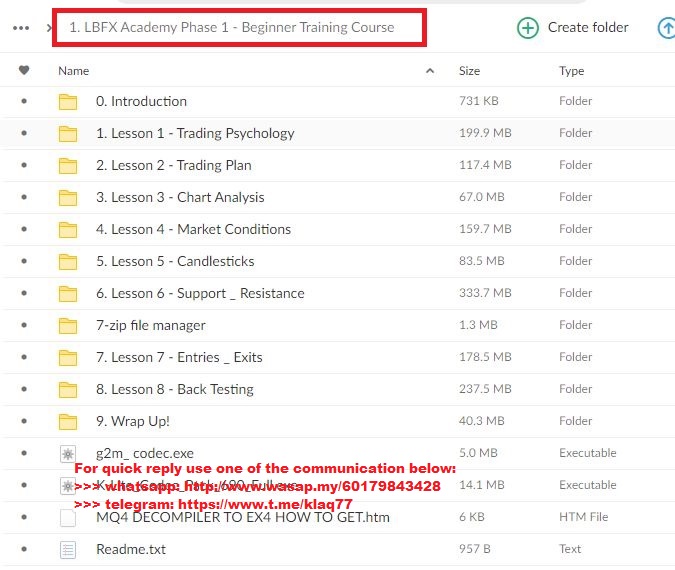
Task: Sort by the Type column header
Action: pos(571,71)
